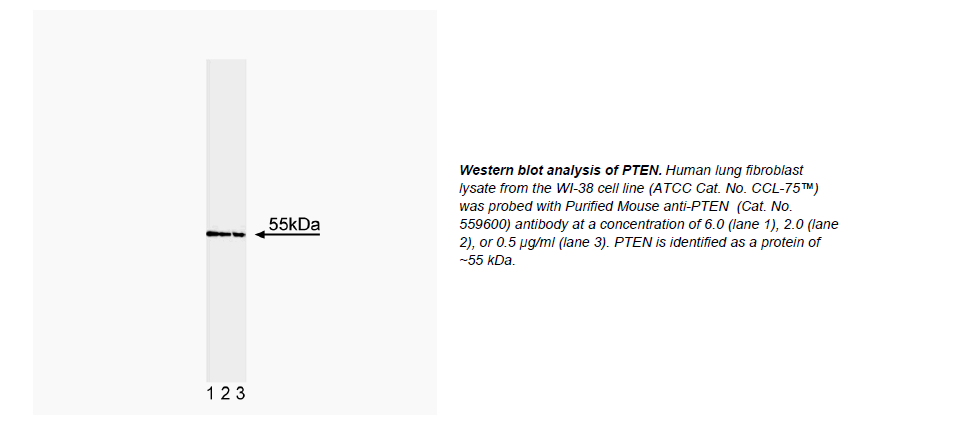Click the '~55 kDa.' text ending the caption
Image resolution: width=977 pixels, height=442 pixels.
click(x=487, y=260)
